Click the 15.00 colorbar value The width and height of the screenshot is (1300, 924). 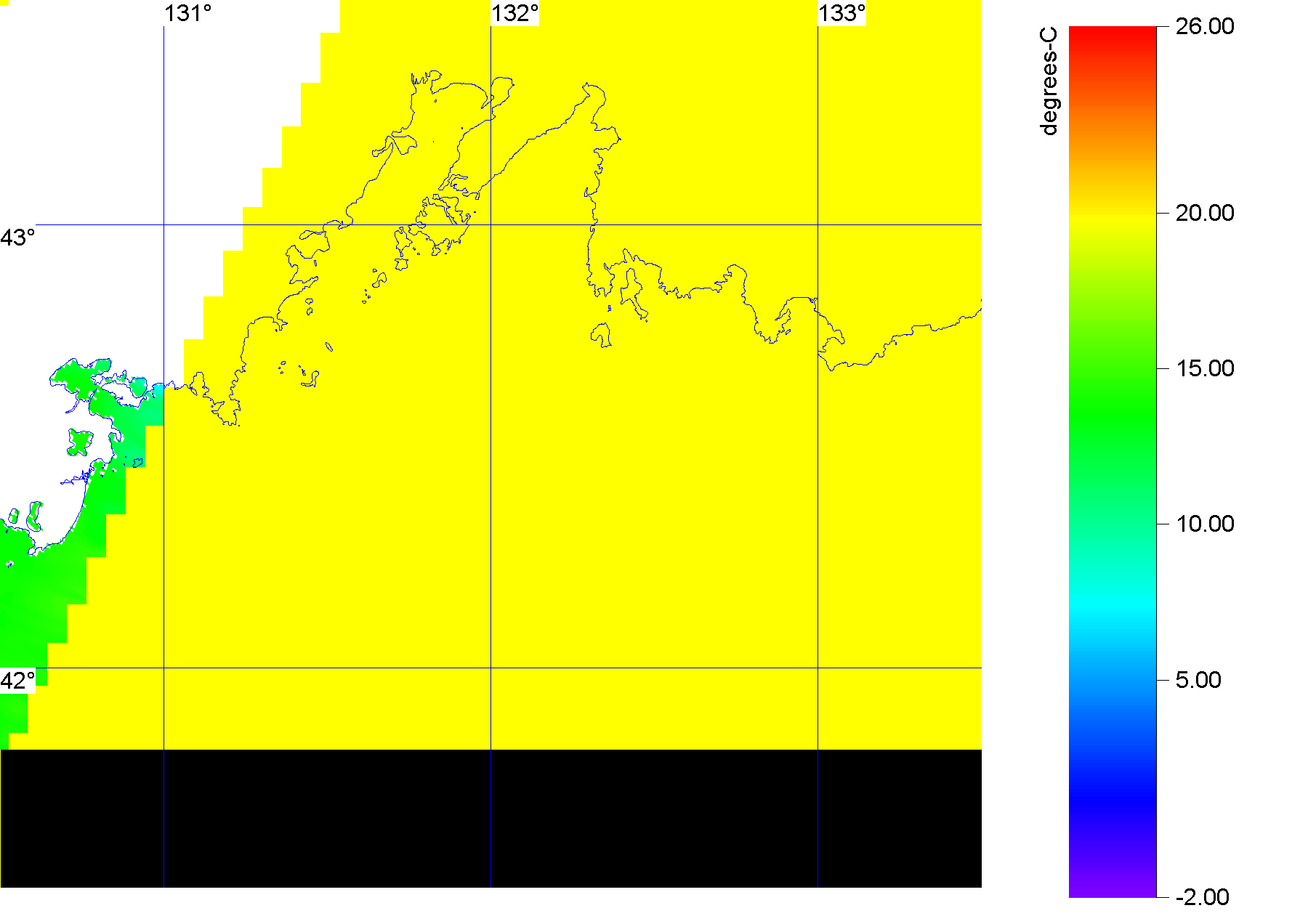pyautogui.click(x=1205, y=368)
